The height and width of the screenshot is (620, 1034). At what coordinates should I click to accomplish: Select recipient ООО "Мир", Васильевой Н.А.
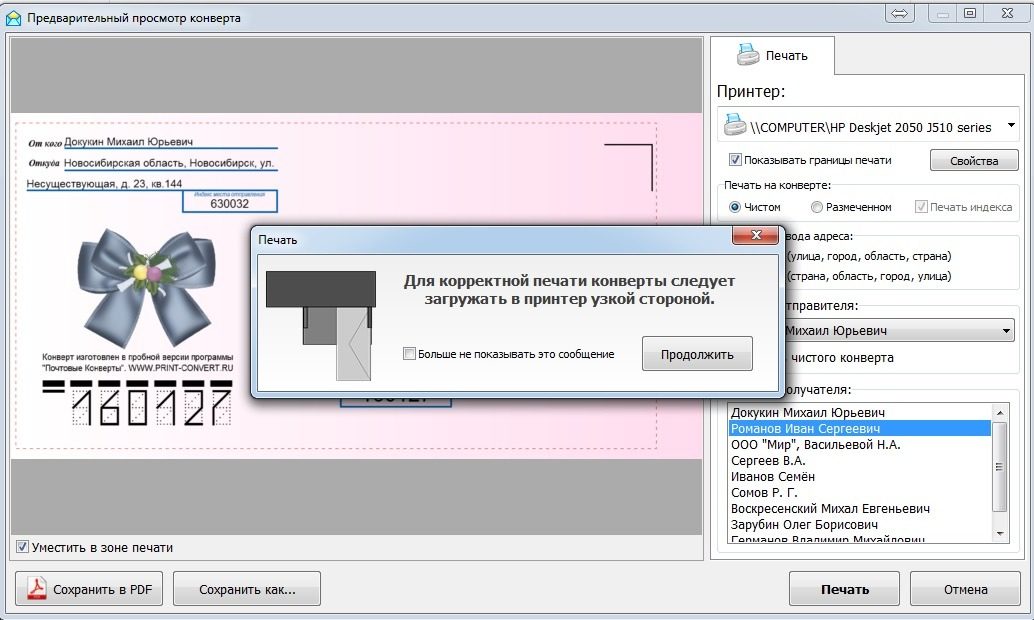[859, 445]
